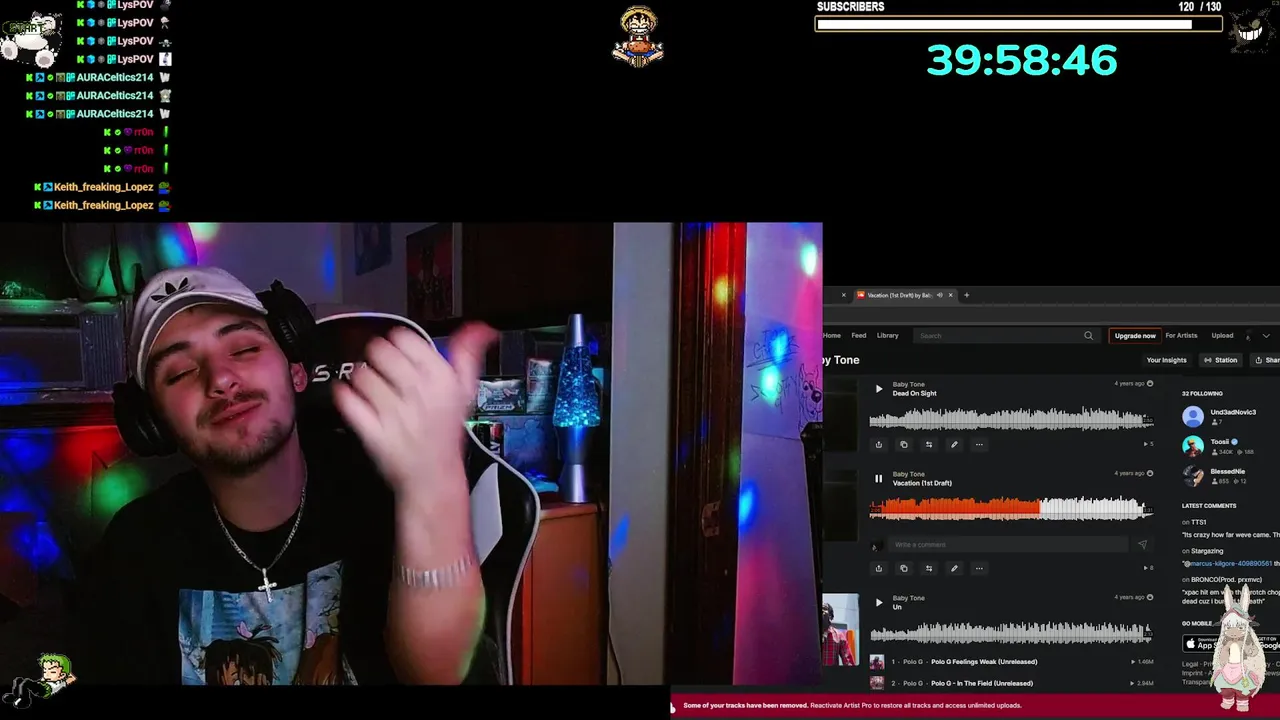
Task: Repost the Vacation (1st Draft) track
Action: 929,568
